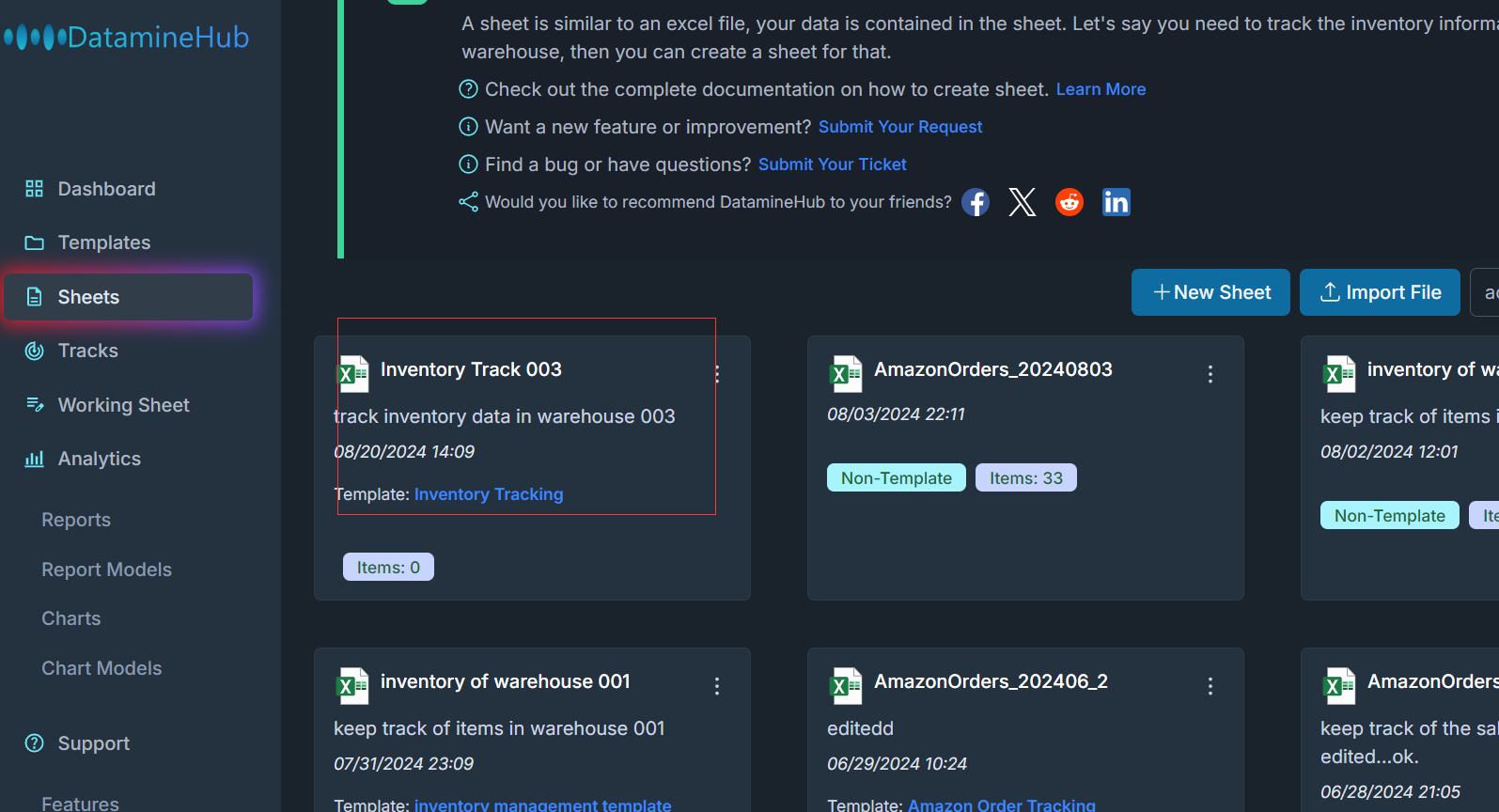The height and width of the screenshot is (812, 1499).
Task: Click the Support help icon
Action: pyautogui.click(x=35, y=743)
